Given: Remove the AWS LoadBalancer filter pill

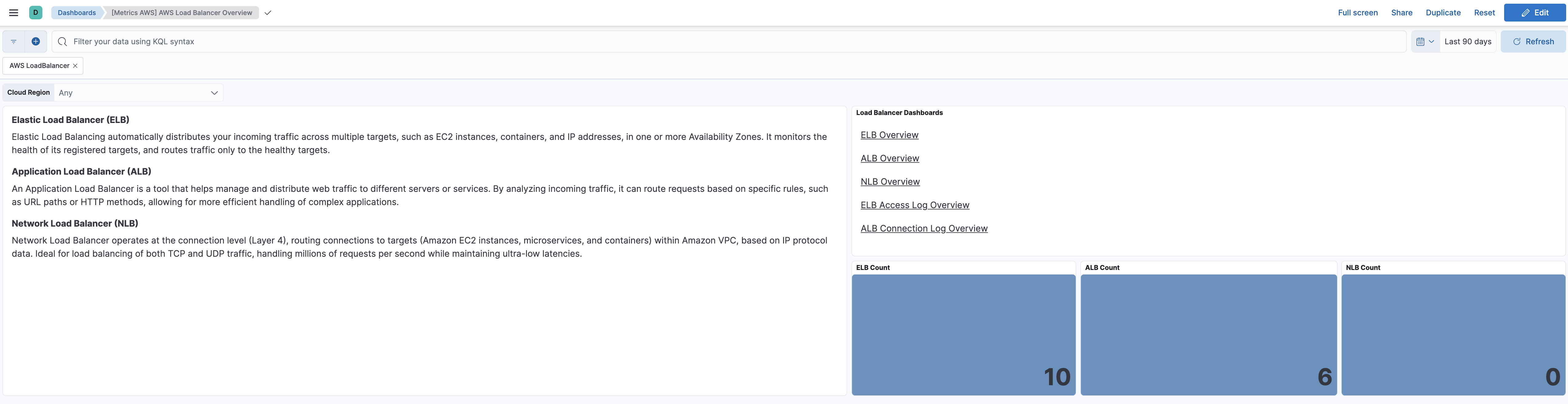Looking at the screenshot, I should click(x=75, y=65).
